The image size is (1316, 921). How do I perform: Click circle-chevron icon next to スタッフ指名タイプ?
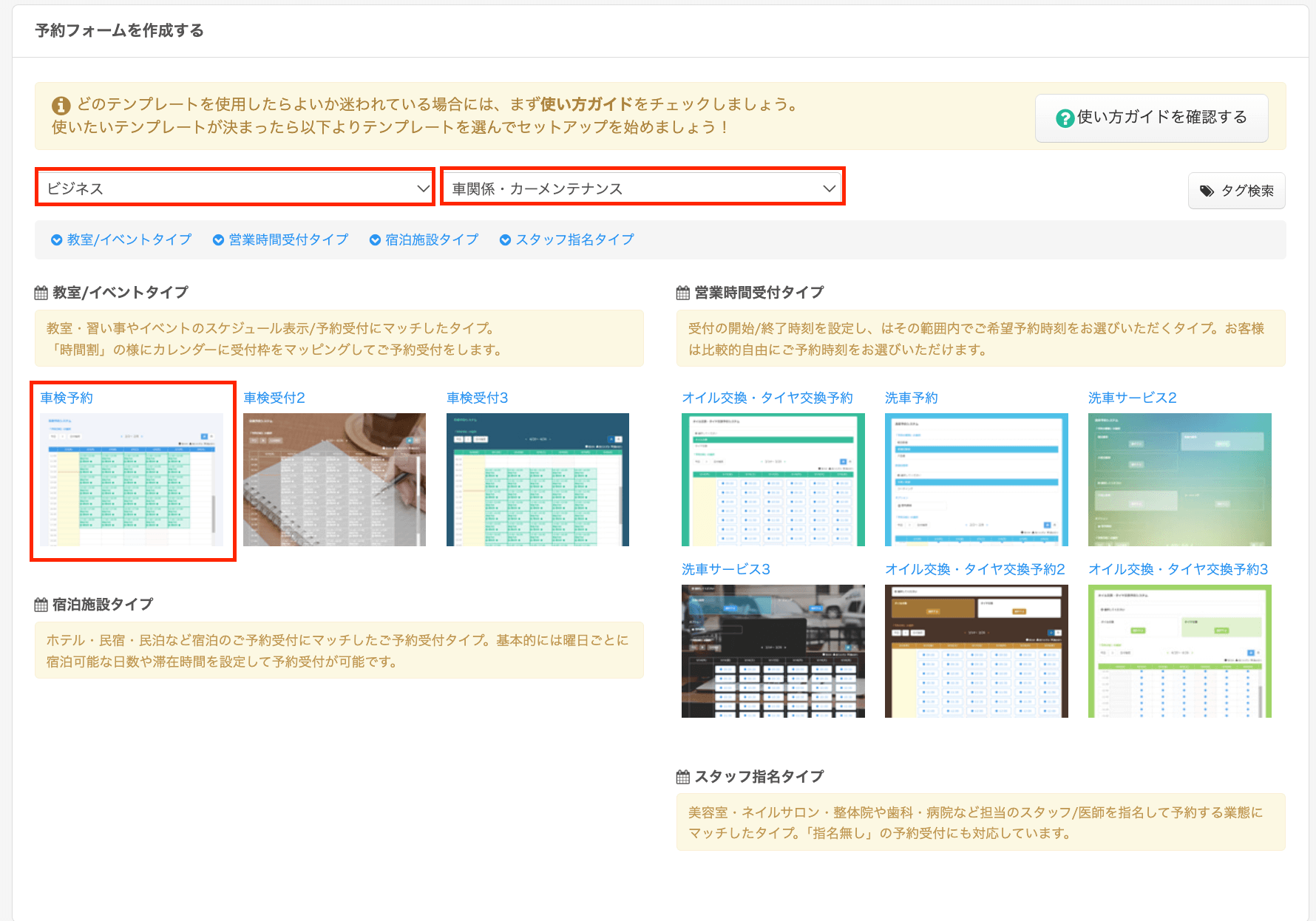505,240
